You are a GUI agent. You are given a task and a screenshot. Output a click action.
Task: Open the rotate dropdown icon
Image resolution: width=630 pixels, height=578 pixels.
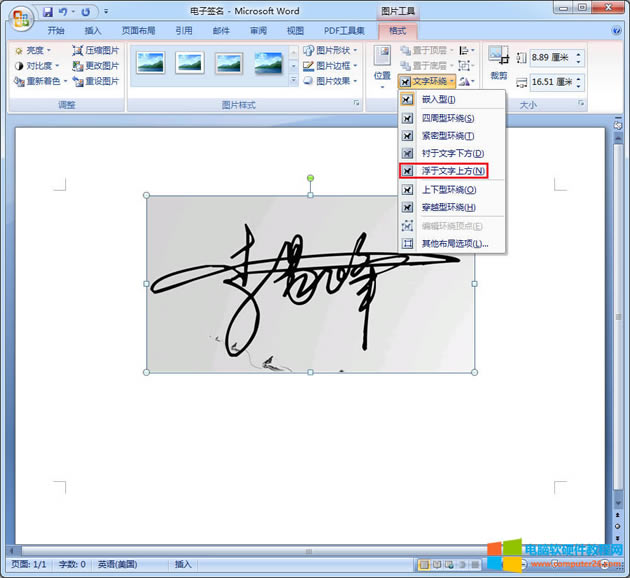[x=466, y=81]
